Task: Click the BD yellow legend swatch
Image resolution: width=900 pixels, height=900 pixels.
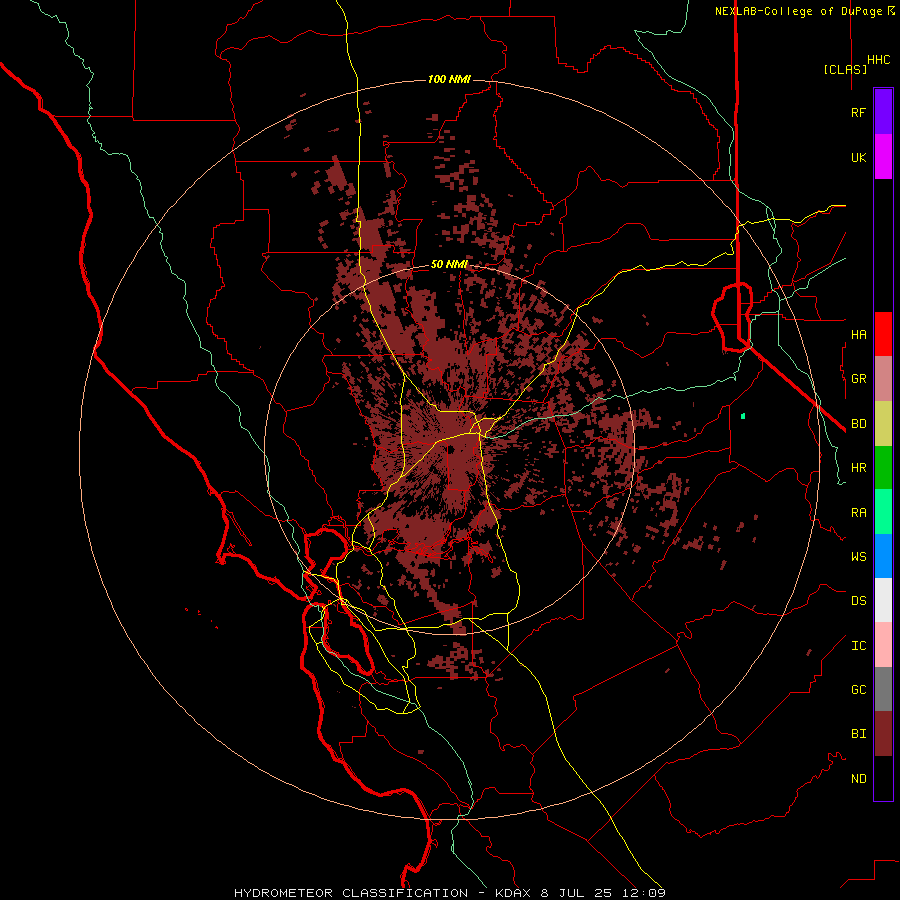Action: tap(883, 424)
